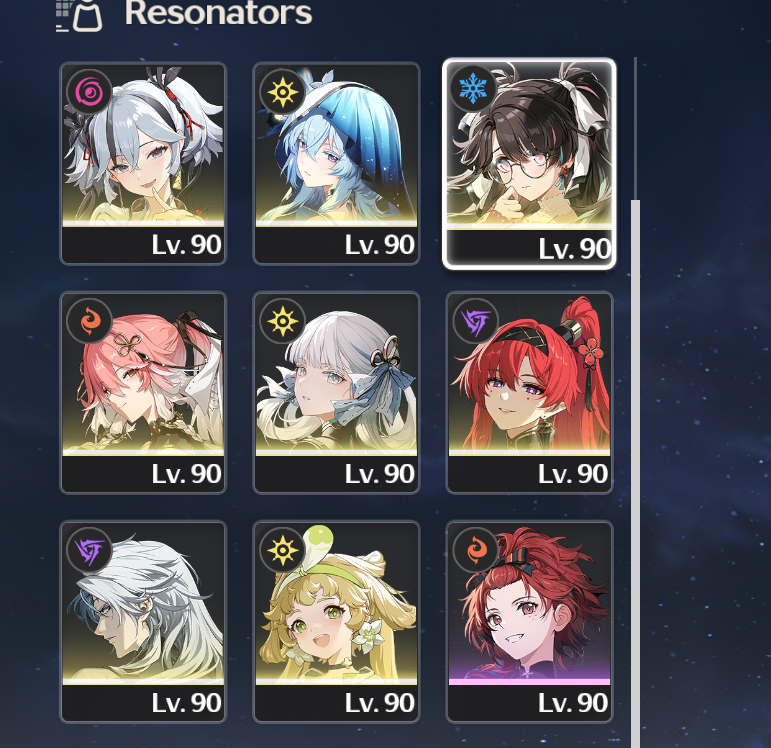Viewport: 771px width, 748px height.
Task: Click Fusion flame icon on pink-haired card
Action: [89, 321]
